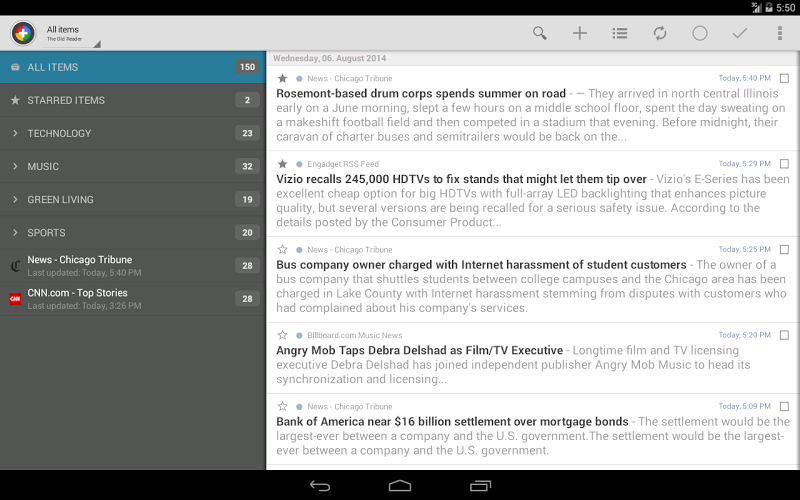800x500 pixels.
Task: Tap the 23 count badge on TECHNOLOGY
Action: click(247, 133)
